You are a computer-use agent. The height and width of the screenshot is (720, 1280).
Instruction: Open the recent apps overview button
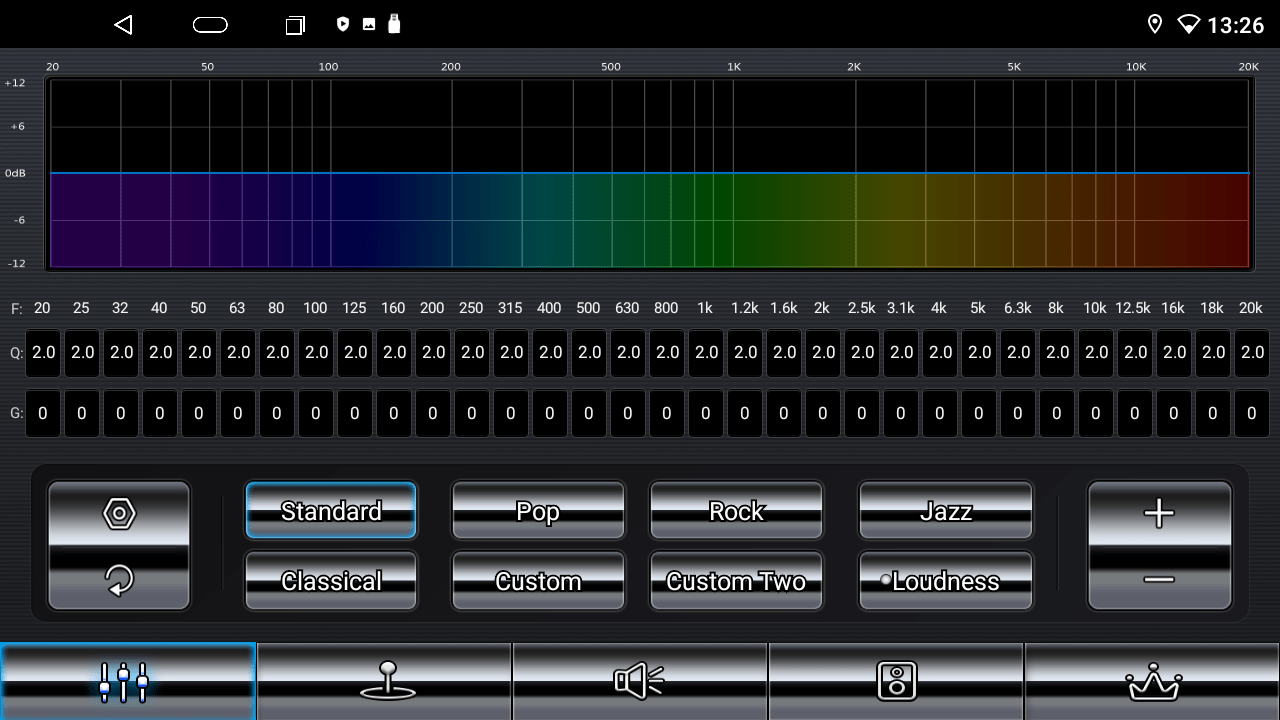(295, 25)
